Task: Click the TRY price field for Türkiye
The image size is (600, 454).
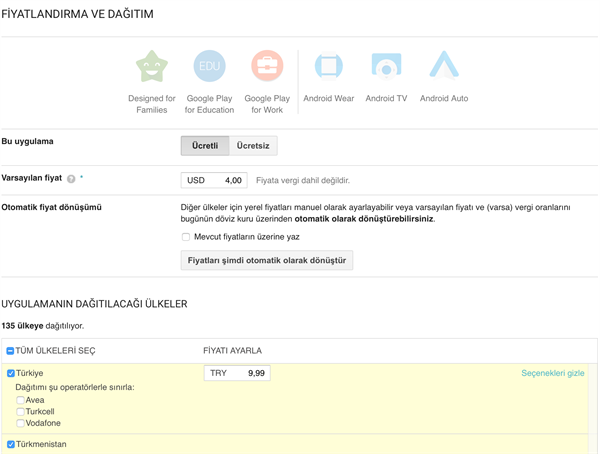Action: pos(237,373)
